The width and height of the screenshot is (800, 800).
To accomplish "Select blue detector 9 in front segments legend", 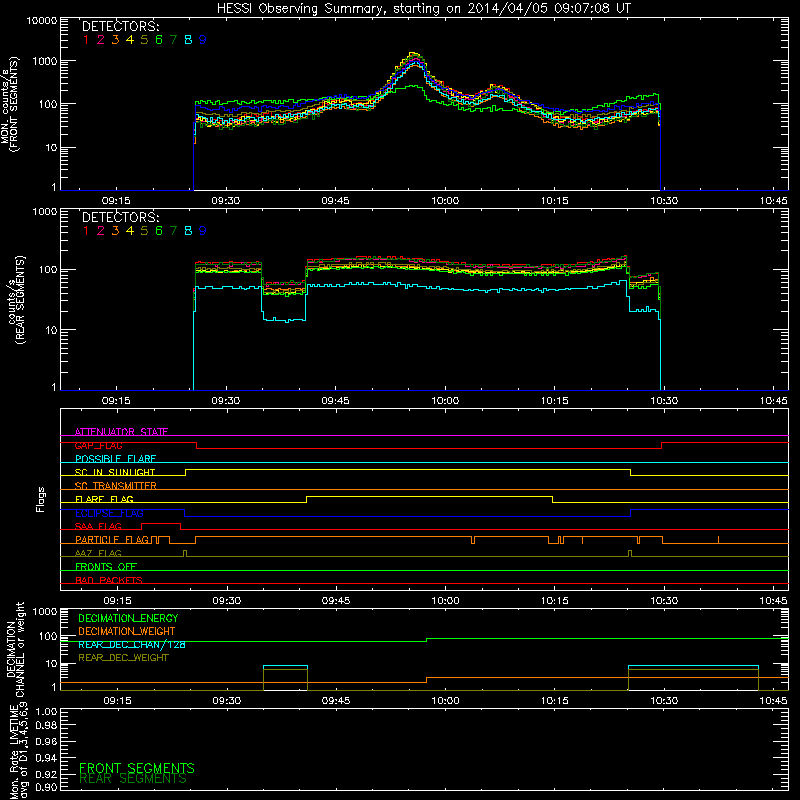I will pyautogui.click(x=203, y=40).
